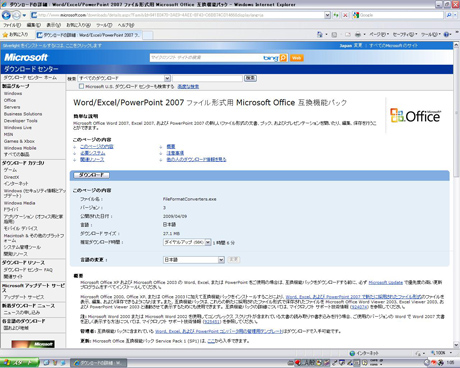Click the Favorites star button

(15, 35)
